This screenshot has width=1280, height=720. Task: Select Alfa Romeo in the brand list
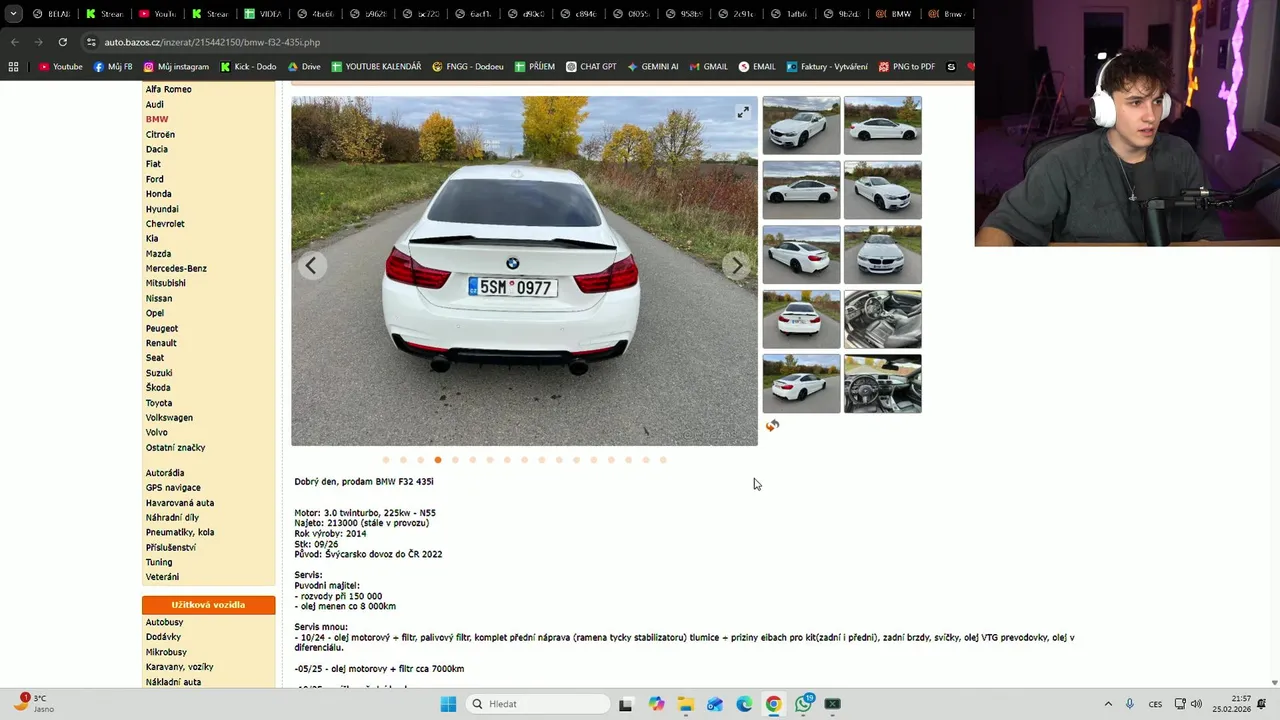pos(168,89)
